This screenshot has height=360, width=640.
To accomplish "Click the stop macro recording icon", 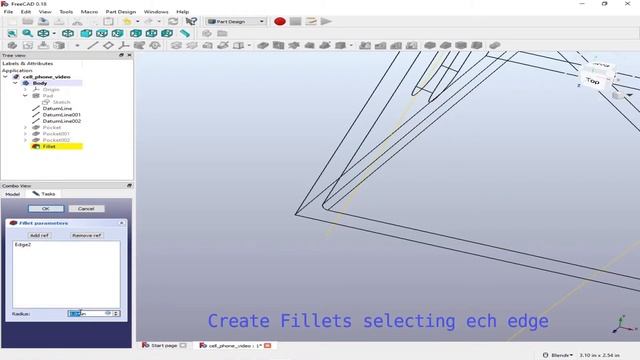I will pos(295,21).
